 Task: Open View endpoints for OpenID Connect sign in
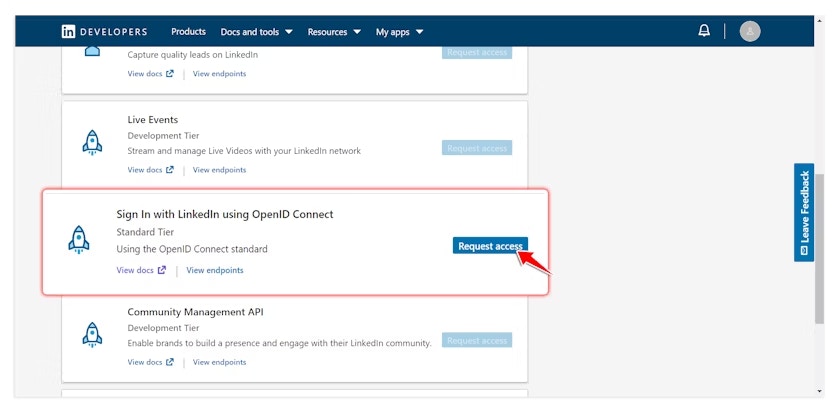point(215,270)
